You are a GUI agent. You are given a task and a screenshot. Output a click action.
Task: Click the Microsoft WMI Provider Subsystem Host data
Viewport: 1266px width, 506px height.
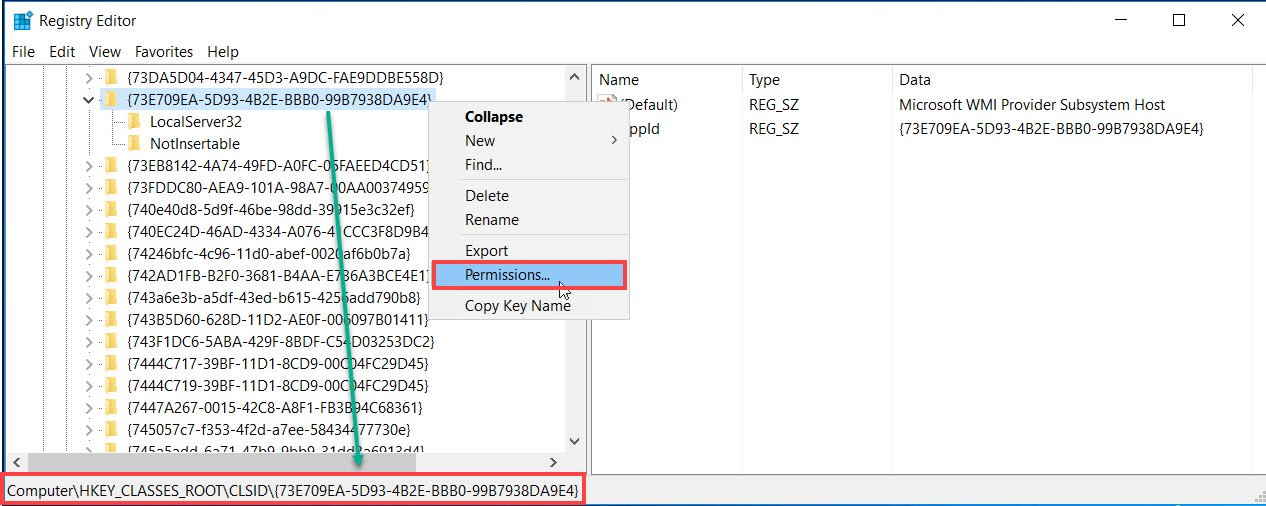(x=1032, y=104)
